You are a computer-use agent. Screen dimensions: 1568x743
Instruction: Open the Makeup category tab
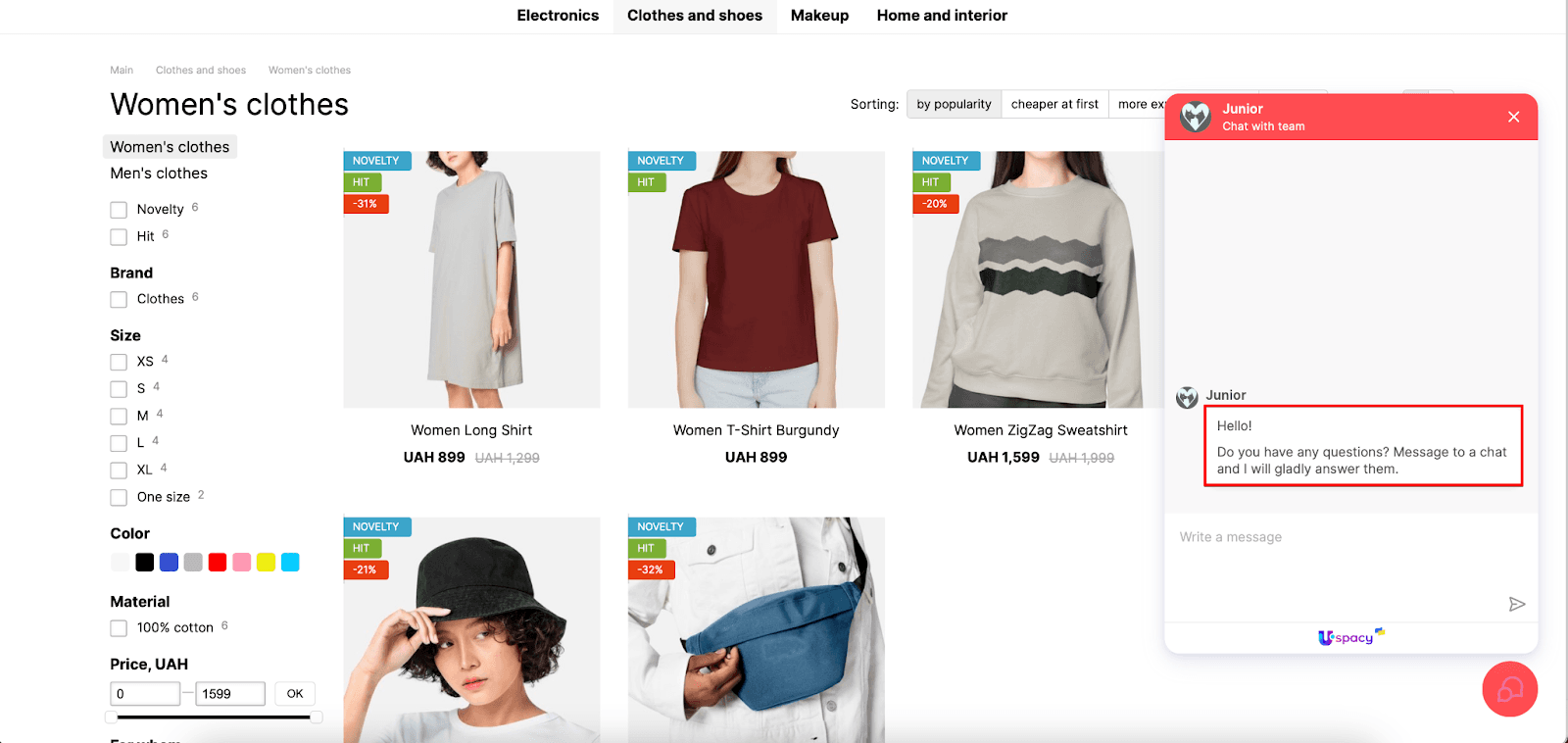[x=819, y=16]
